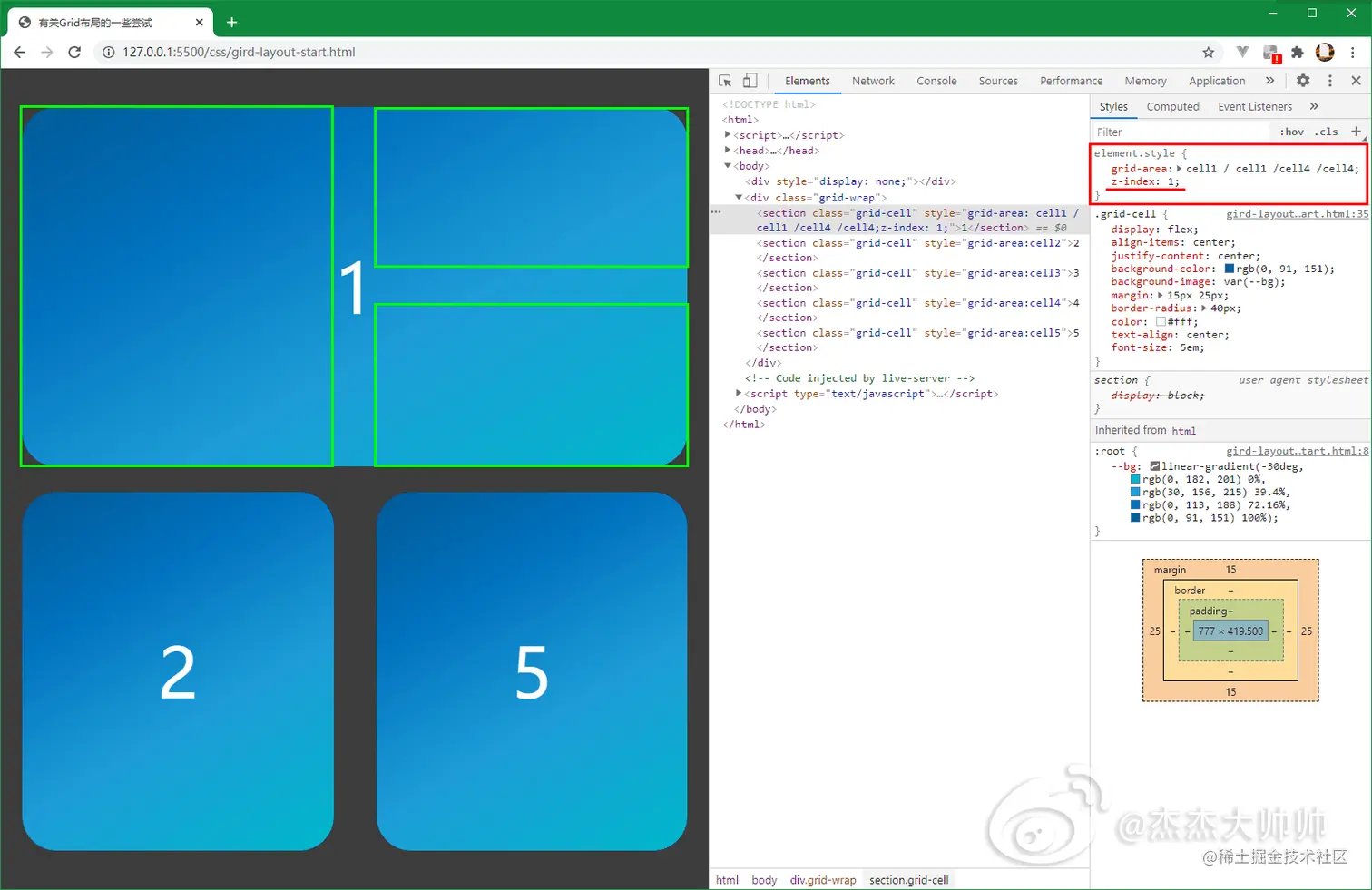This screenshot has width=1372, height=890.
Task: Toggle the :hov element state button
Action: point(1291,132)
